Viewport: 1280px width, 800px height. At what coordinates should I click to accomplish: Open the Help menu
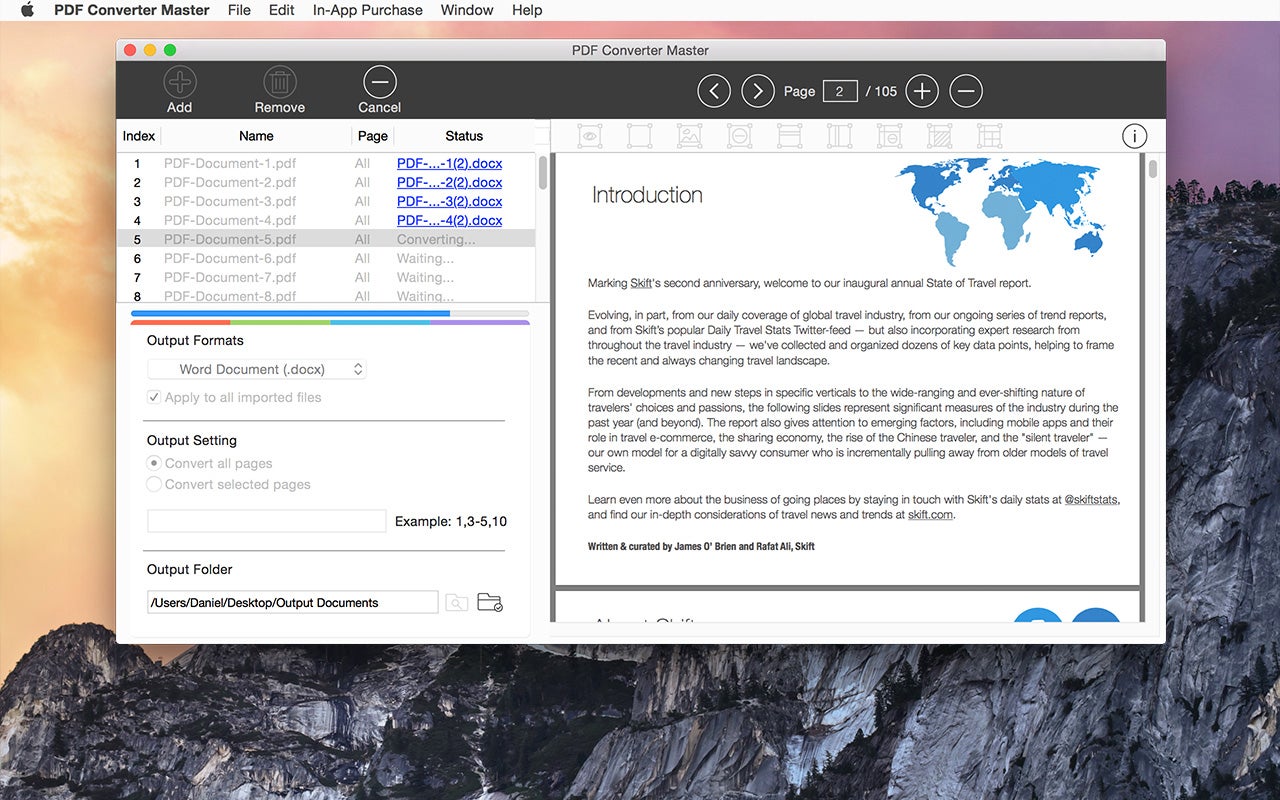[x=527, y=10]
